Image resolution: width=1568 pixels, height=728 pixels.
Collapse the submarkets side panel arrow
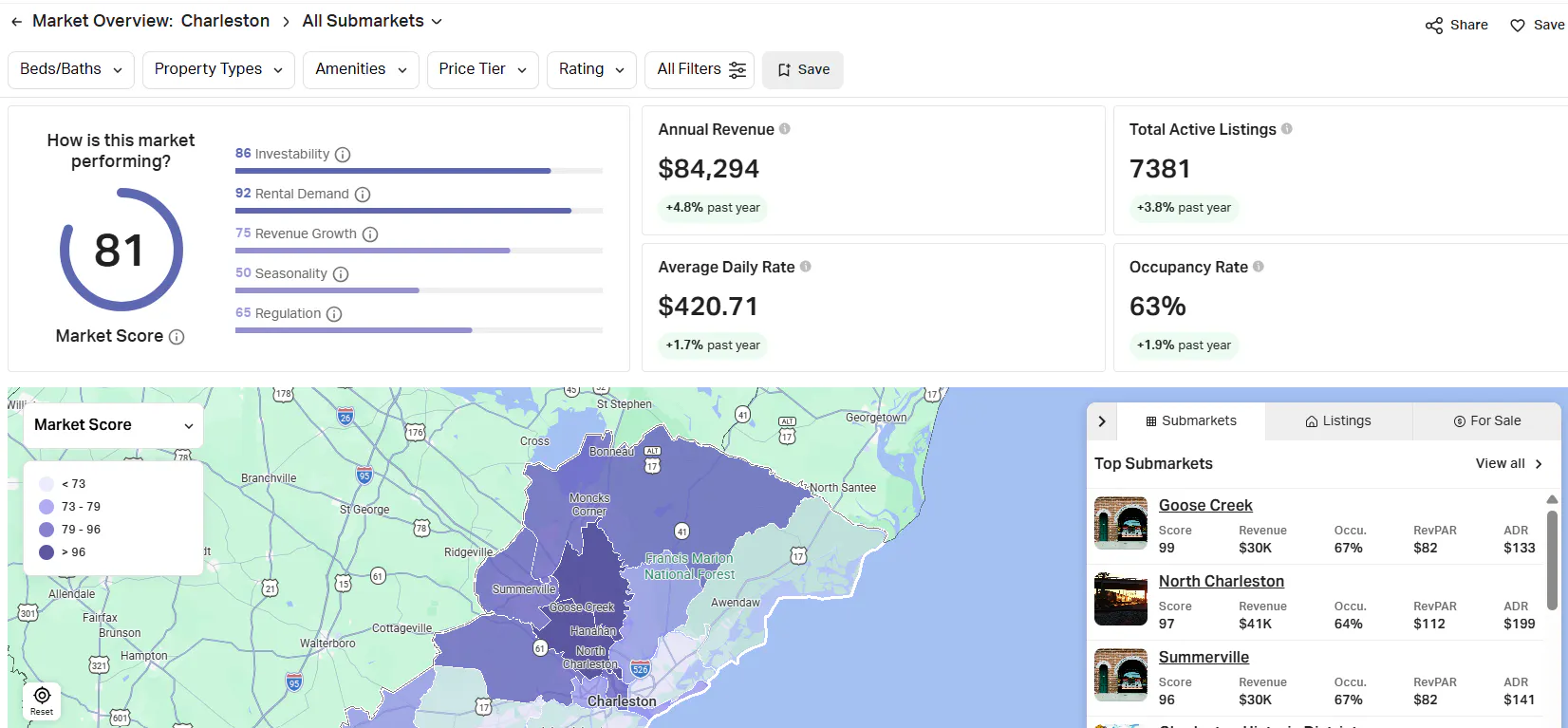coord(1102,421)
